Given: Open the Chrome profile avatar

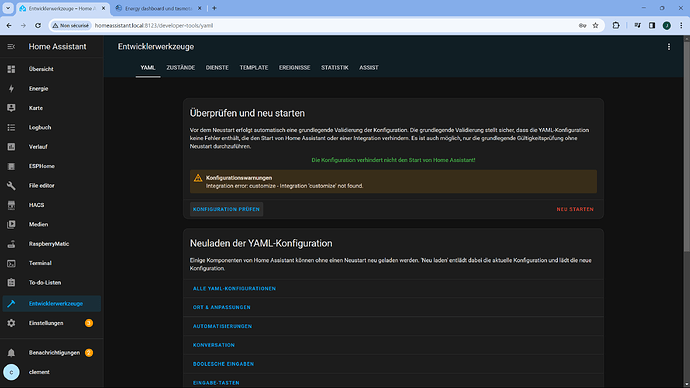Looking at the screenshot, I should (x=667, y=26).
